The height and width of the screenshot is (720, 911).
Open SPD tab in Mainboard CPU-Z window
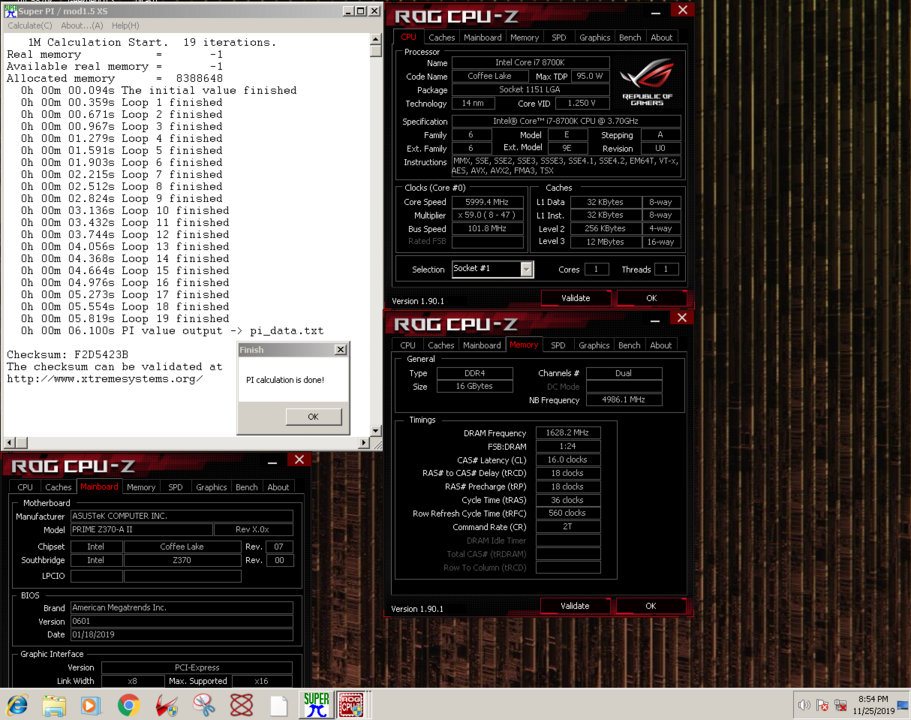click(175, 487)
